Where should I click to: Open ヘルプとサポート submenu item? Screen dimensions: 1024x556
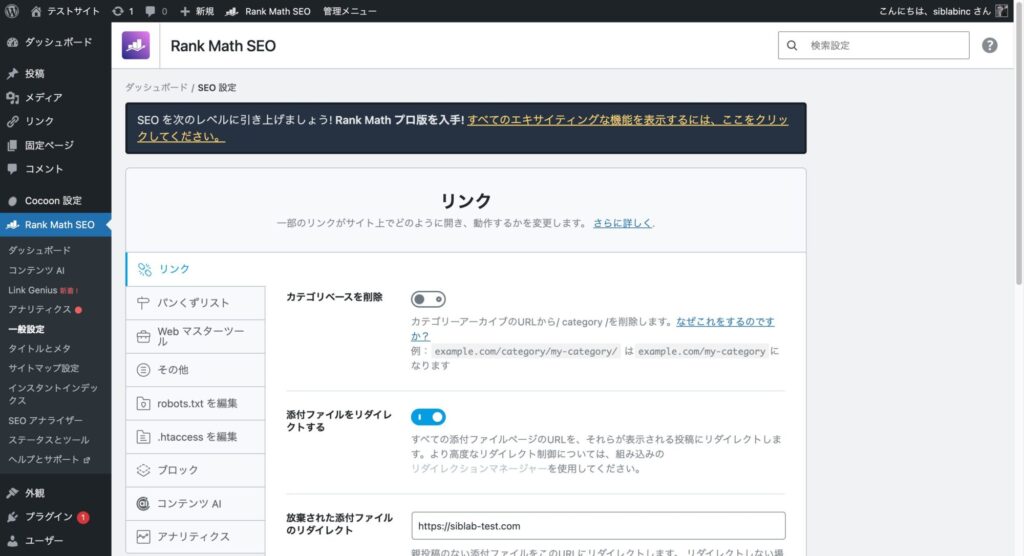click(49, 459)
